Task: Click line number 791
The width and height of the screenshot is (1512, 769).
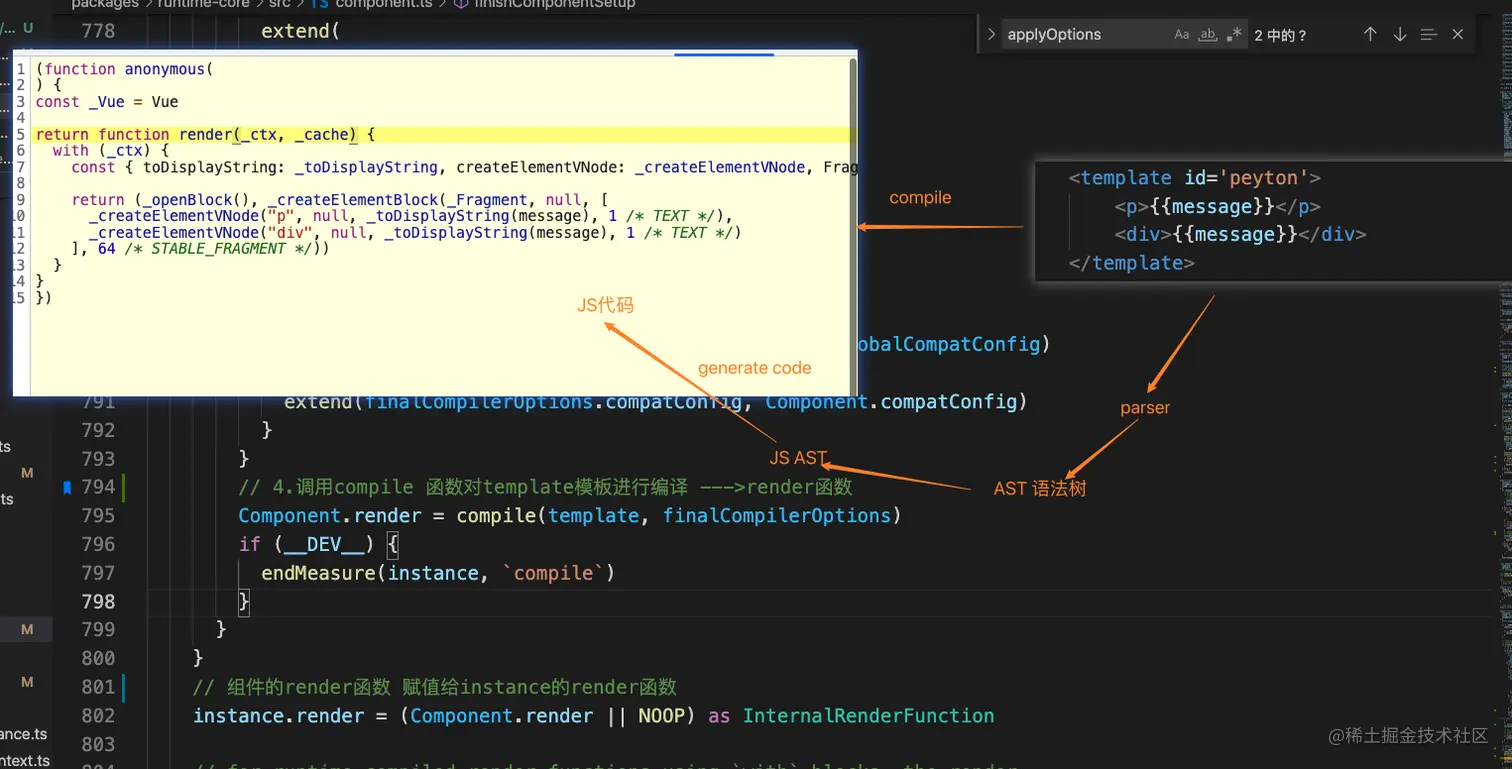Action: coord(98,402)
